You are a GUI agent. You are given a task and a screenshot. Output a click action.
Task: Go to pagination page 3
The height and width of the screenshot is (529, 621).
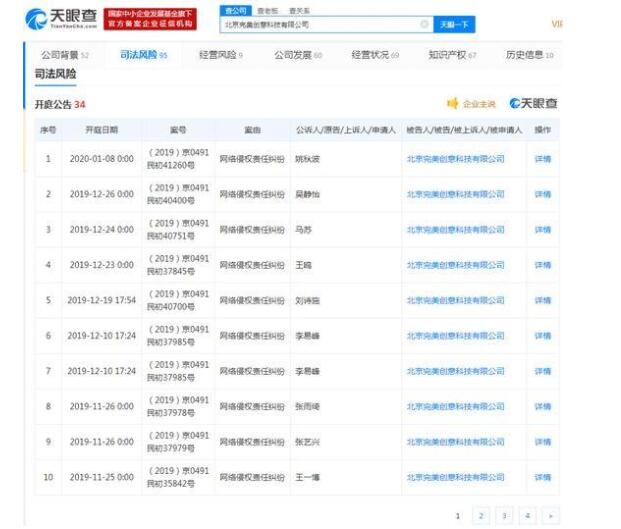tap(504, 516)
